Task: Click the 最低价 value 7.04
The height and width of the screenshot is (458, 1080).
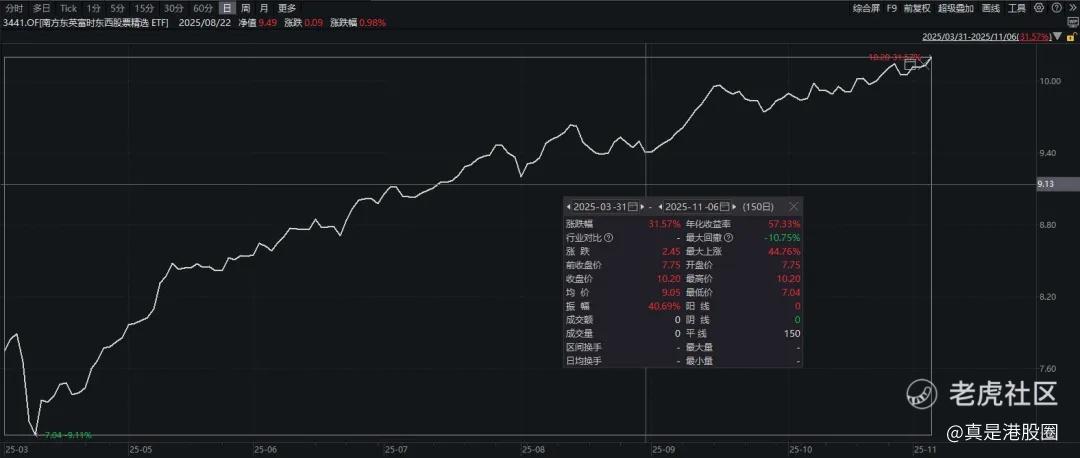Action: (x=791, y=292)
